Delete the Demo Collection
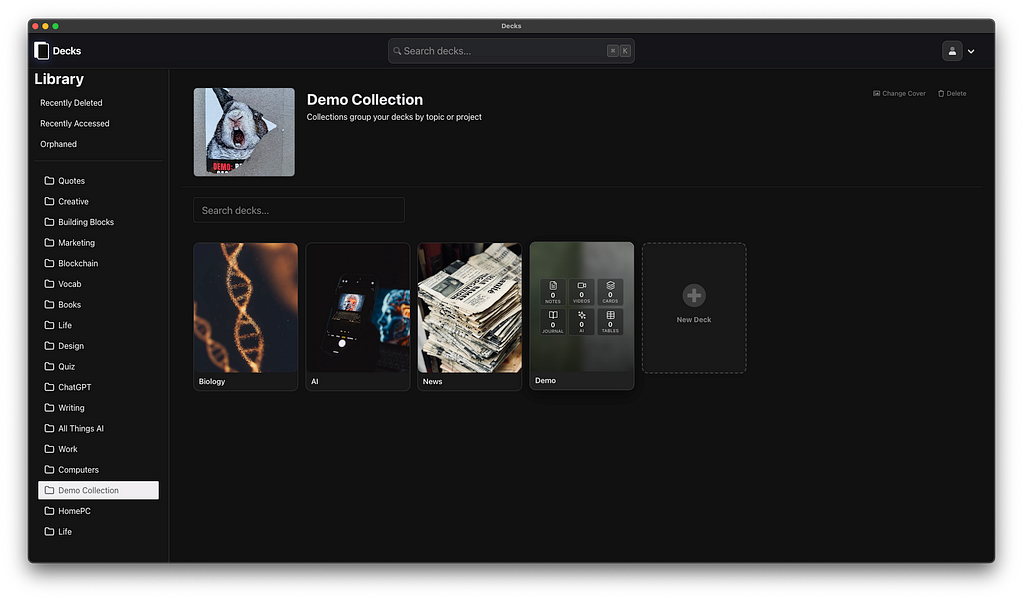 pos(952,93)
